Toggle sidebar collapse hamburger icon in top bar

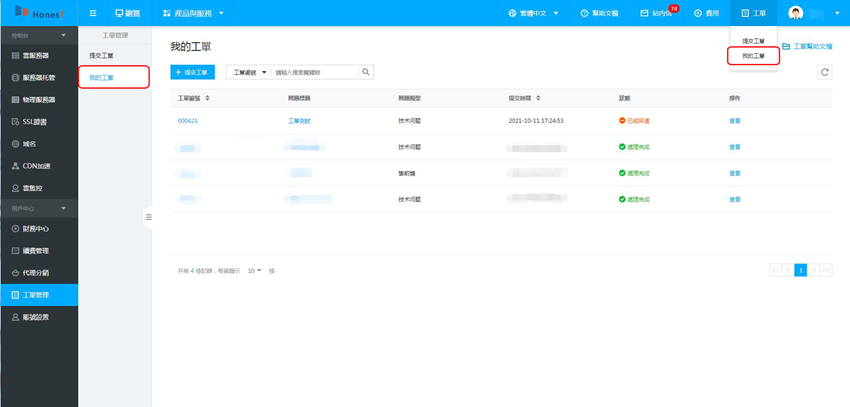pyautogui.click(x=93, y=13)
